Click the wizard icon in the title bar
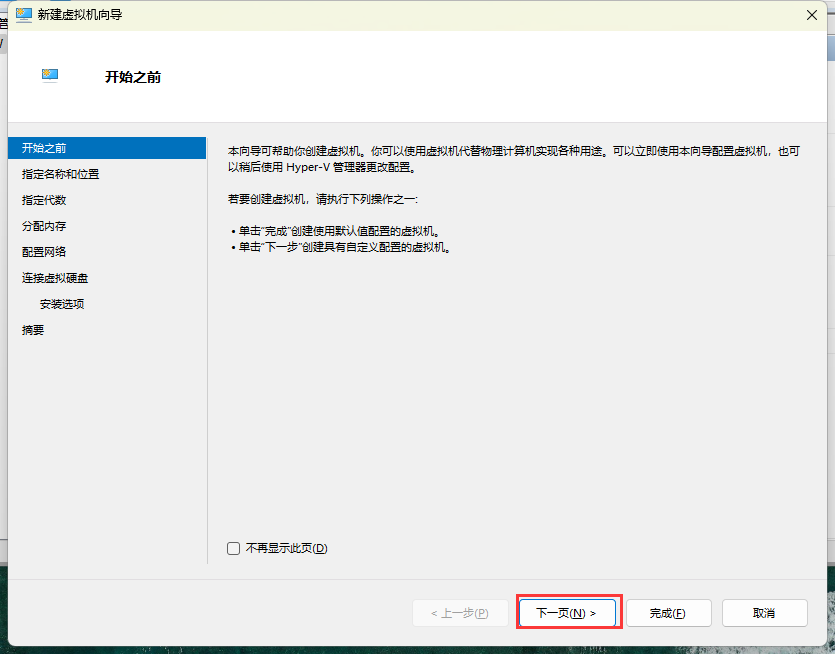Image resolution: width=835 pixels, height=654 pixels. point(24,15)
